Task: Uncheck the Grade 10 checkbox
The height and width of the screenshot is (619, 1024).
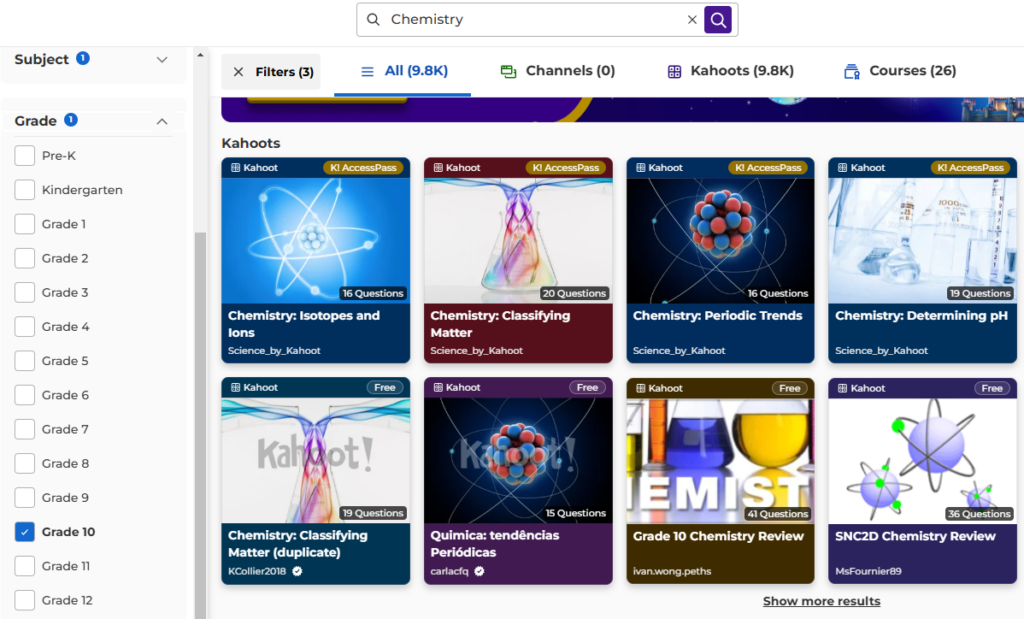Action: [25, 532]
